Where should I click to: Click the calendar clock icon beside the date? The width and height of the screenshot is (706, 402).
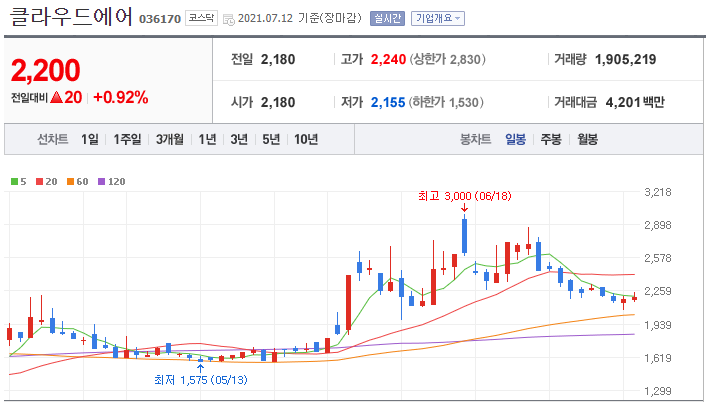coord(229,19)
